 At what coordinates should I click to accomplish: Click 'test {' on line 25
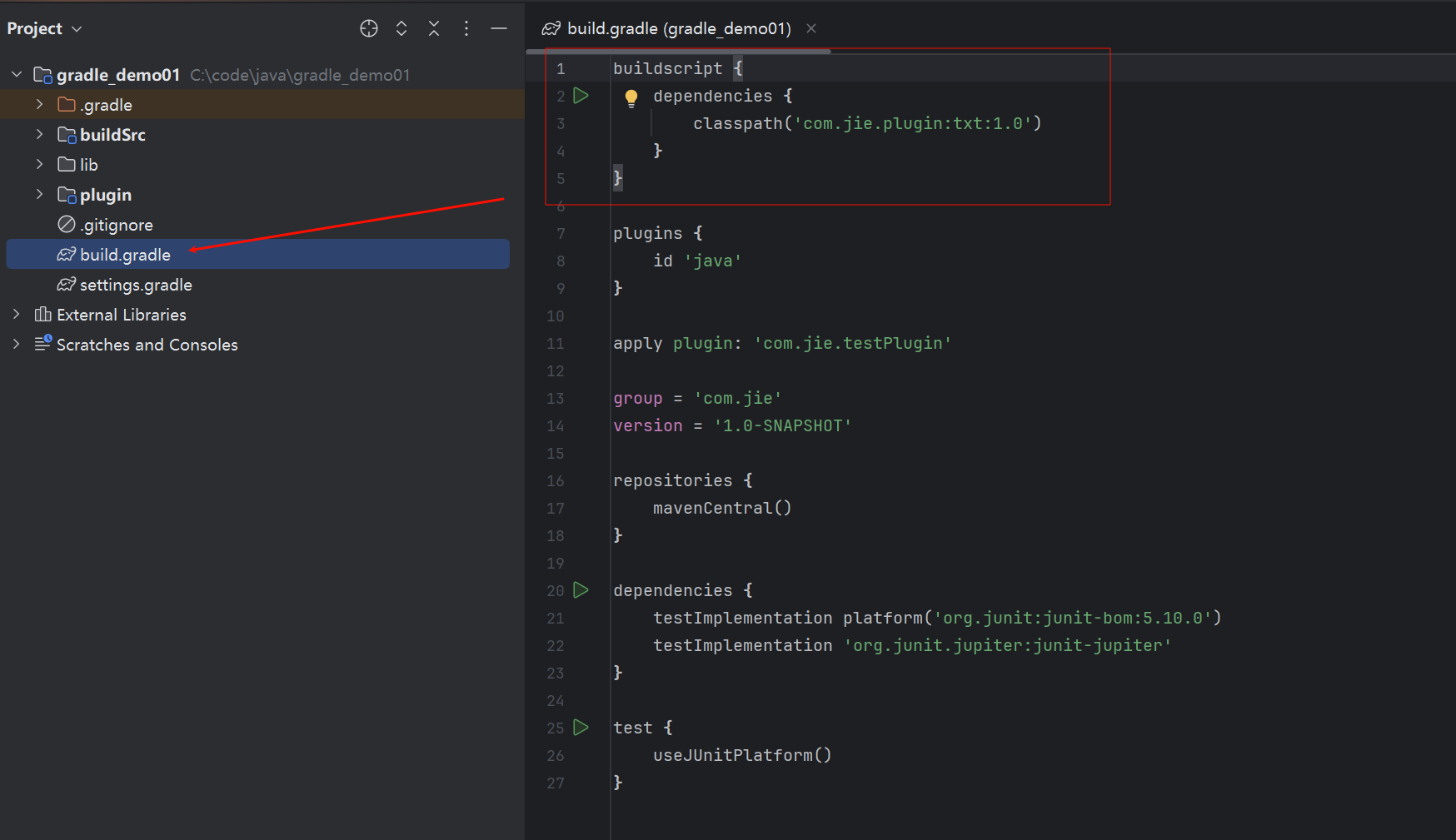tap(643, 728)
